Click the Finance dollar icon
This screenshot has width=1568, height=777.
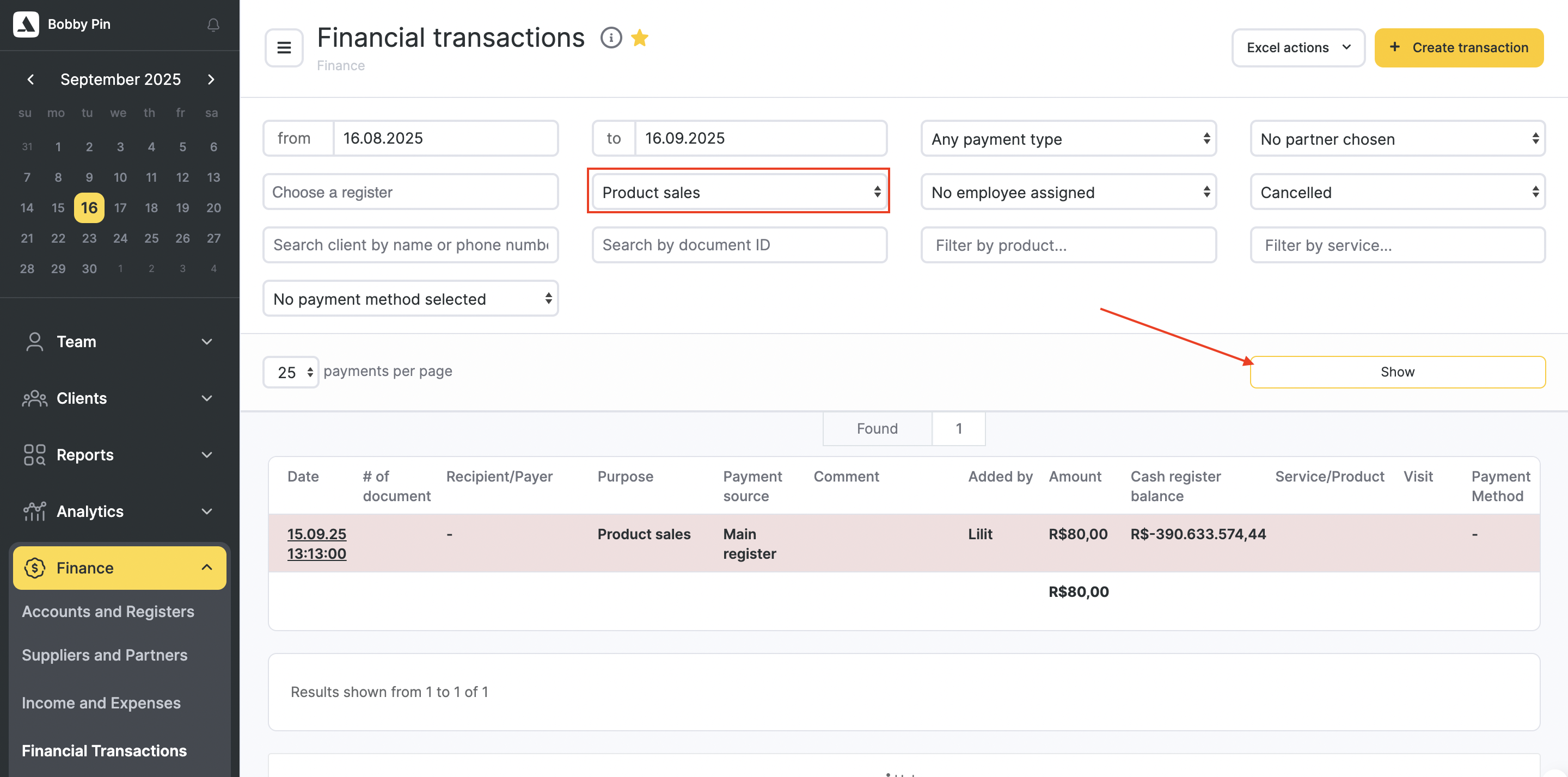35,567
